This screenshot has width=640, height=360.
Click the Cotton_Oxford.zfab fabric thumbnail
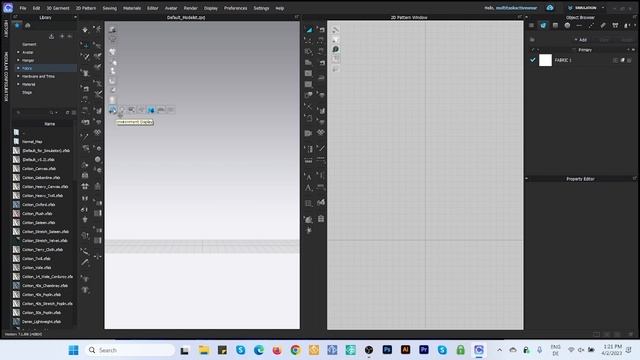[16, 204]
